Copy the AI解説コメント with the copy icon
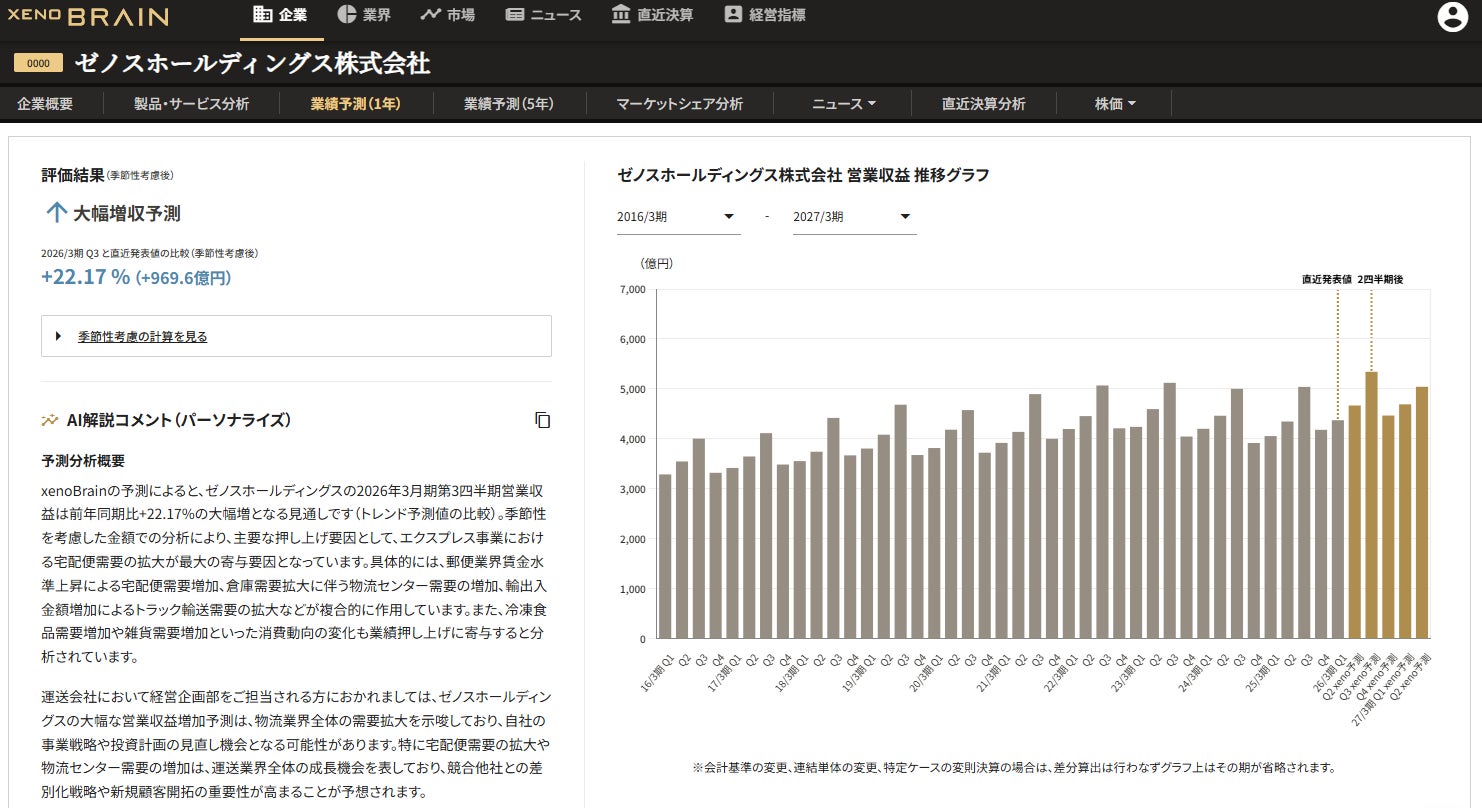The image size is (1482, 808). (x=542, y=420)
